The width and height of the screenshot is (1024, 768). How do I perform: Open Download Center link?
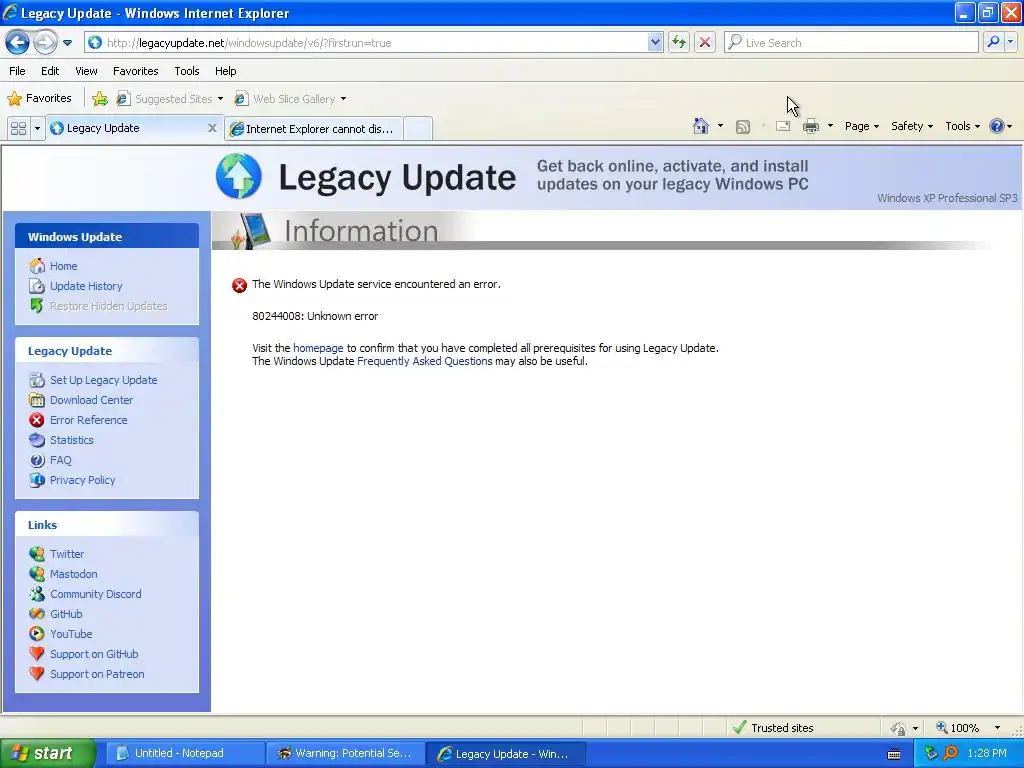(x=91, y=400)
